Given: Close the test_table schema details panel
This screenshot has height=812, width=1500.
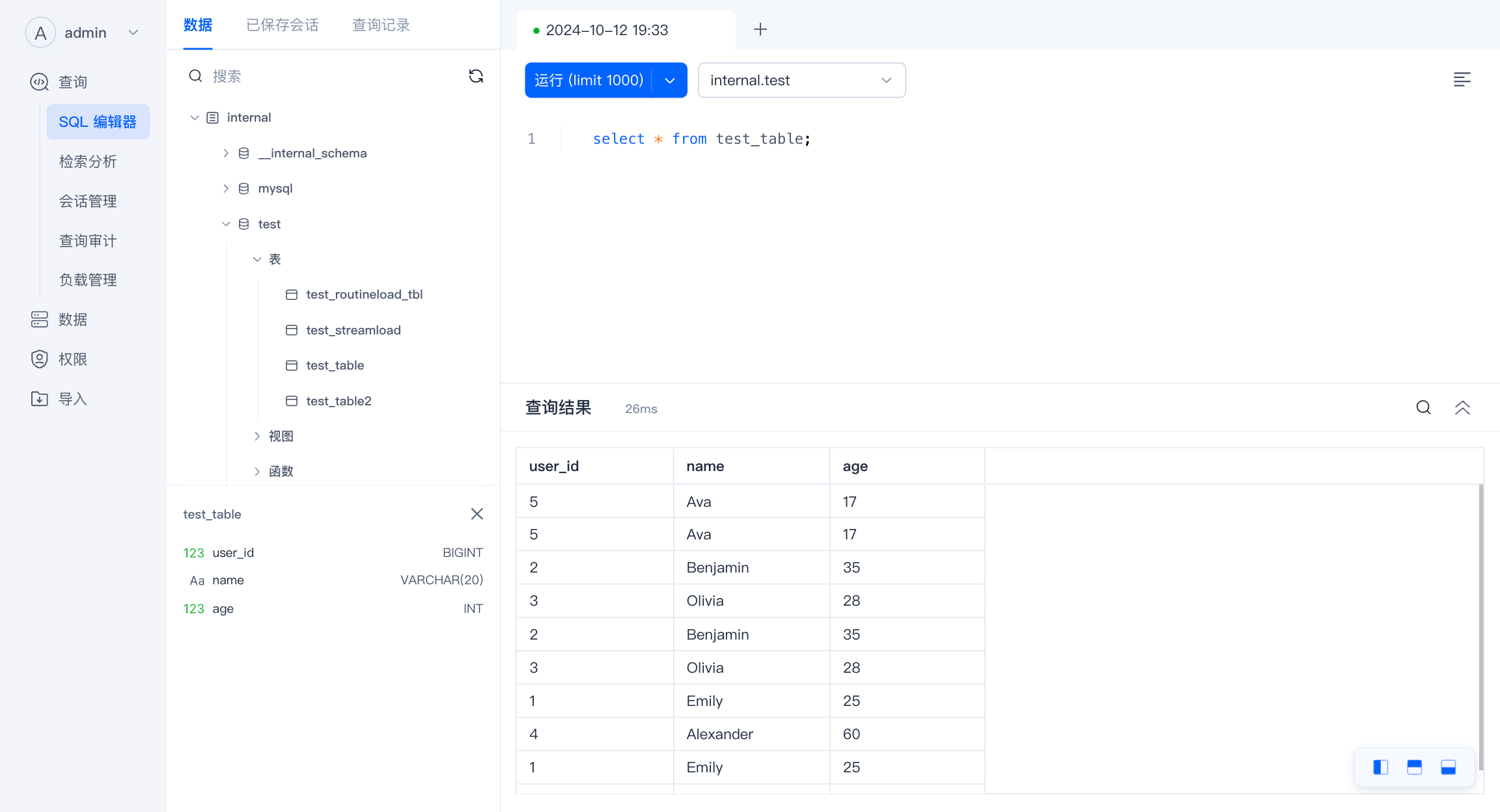Looking at the screenshot, I should (477, 514).
